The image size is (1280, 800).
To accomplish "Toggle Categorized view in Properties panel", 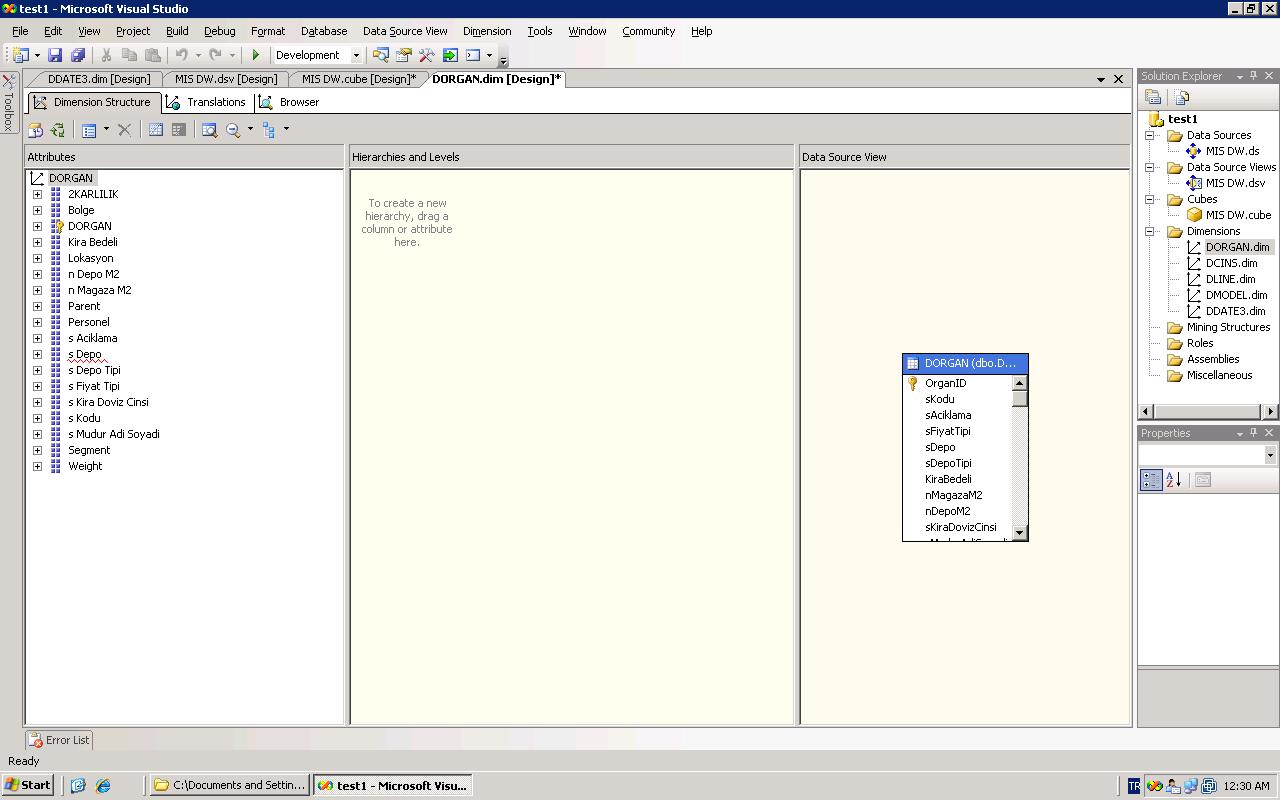I will pos(1151,480).
